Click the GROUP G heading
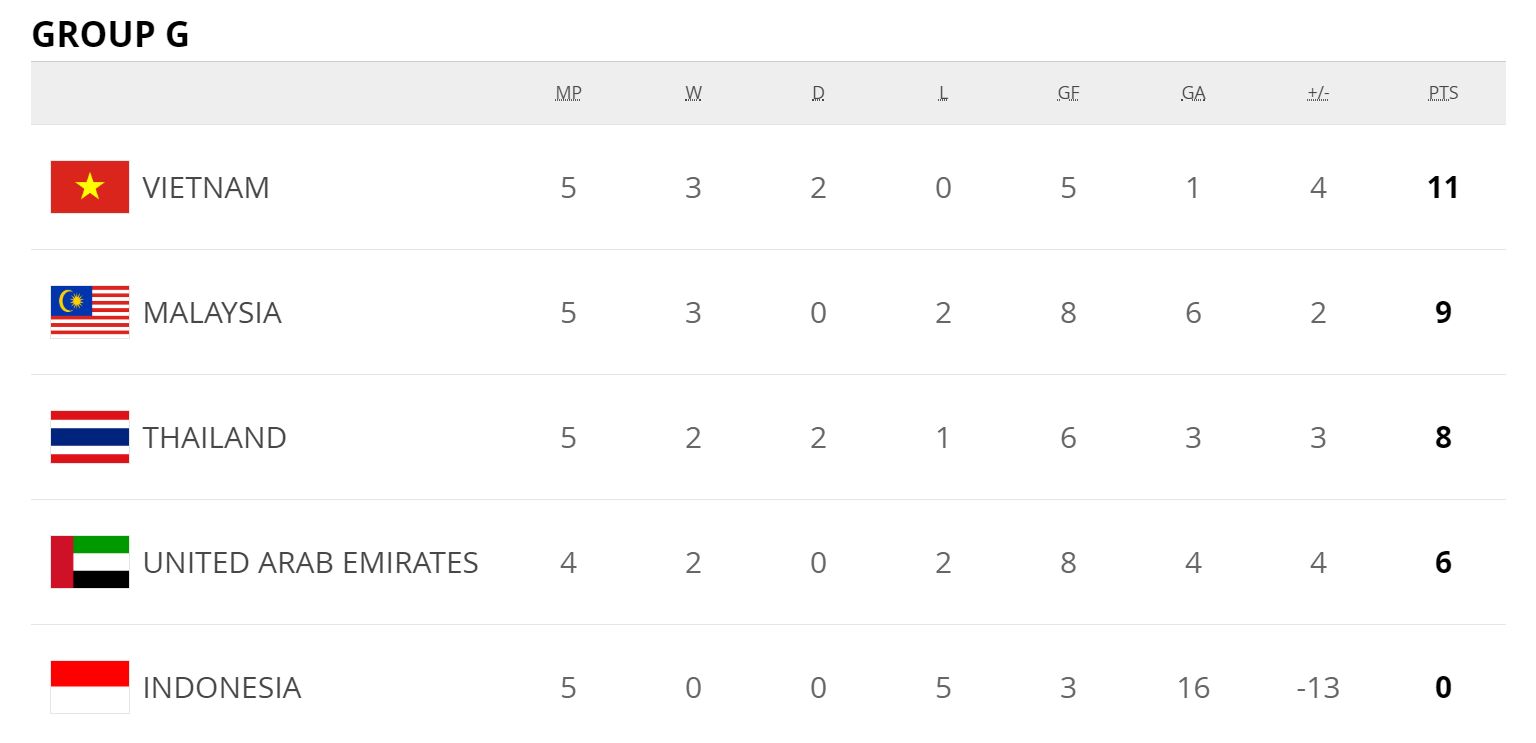Viewport: 1536px width, 743px height. (110, 35)
